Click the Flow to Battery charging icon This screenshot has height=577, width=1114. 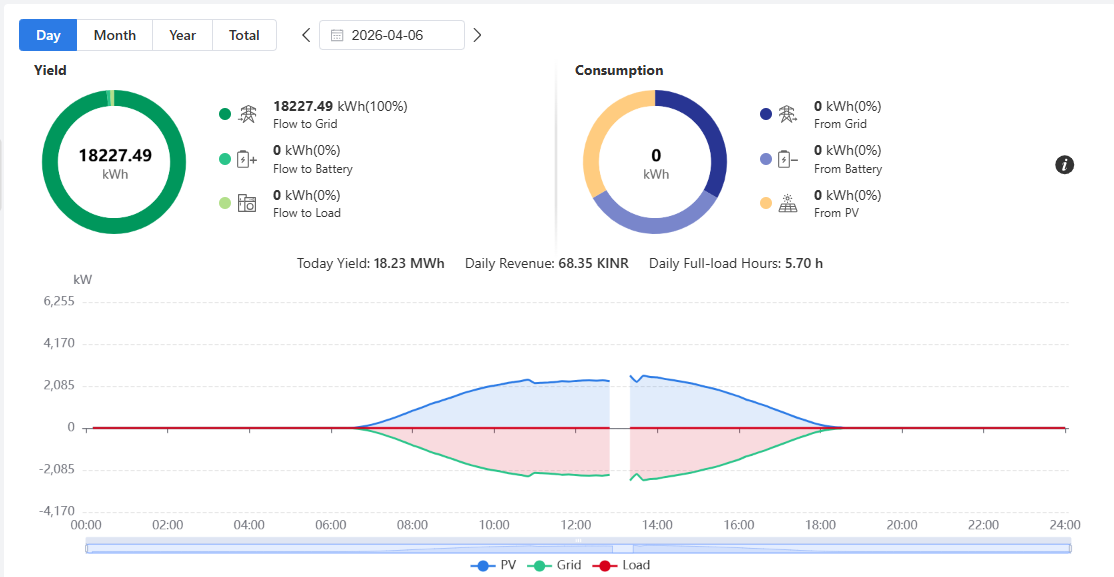[247, 159]
